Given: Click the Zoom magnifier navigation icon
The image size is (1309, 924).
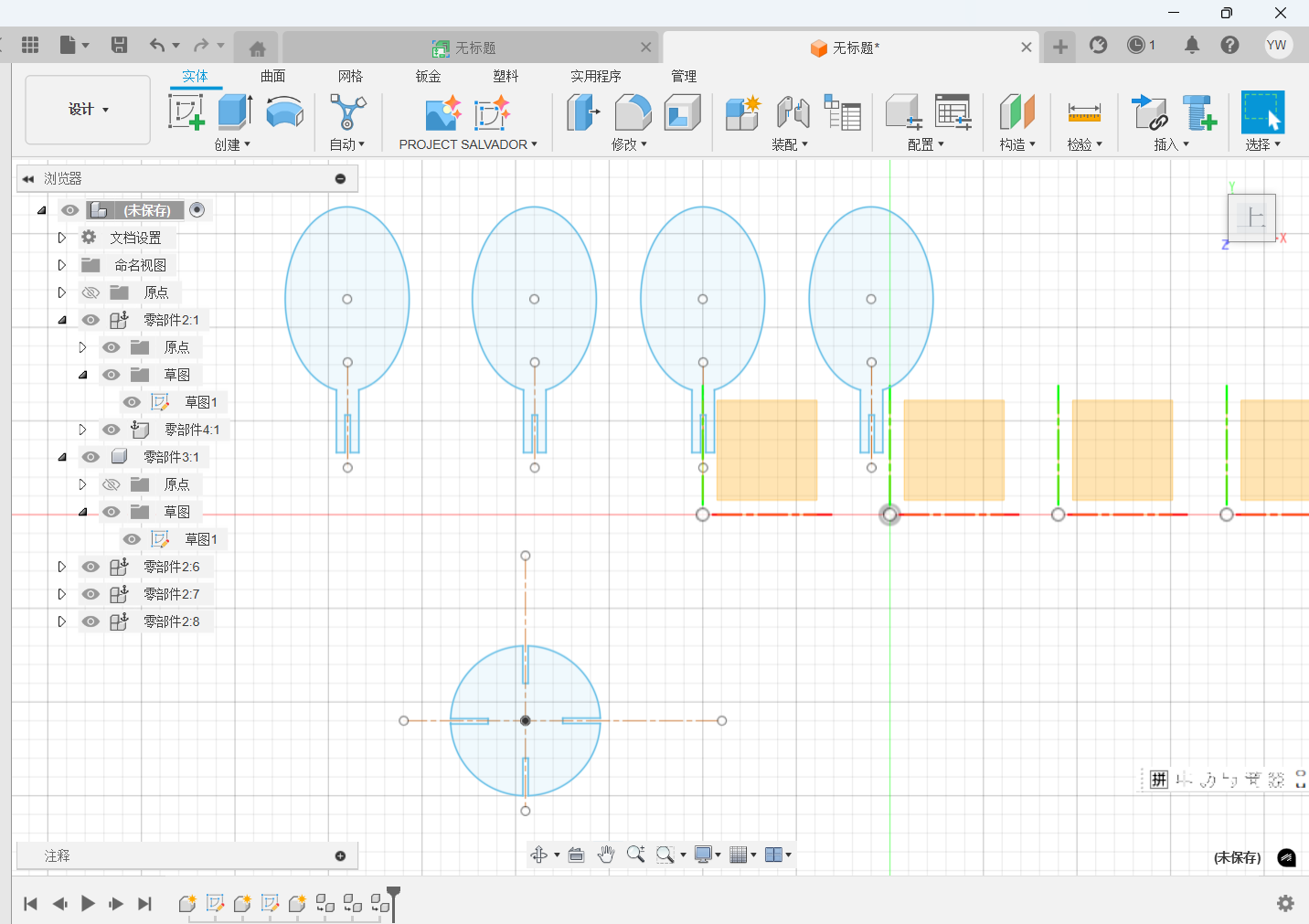Looking at the screenshot, I should point(635,855).
